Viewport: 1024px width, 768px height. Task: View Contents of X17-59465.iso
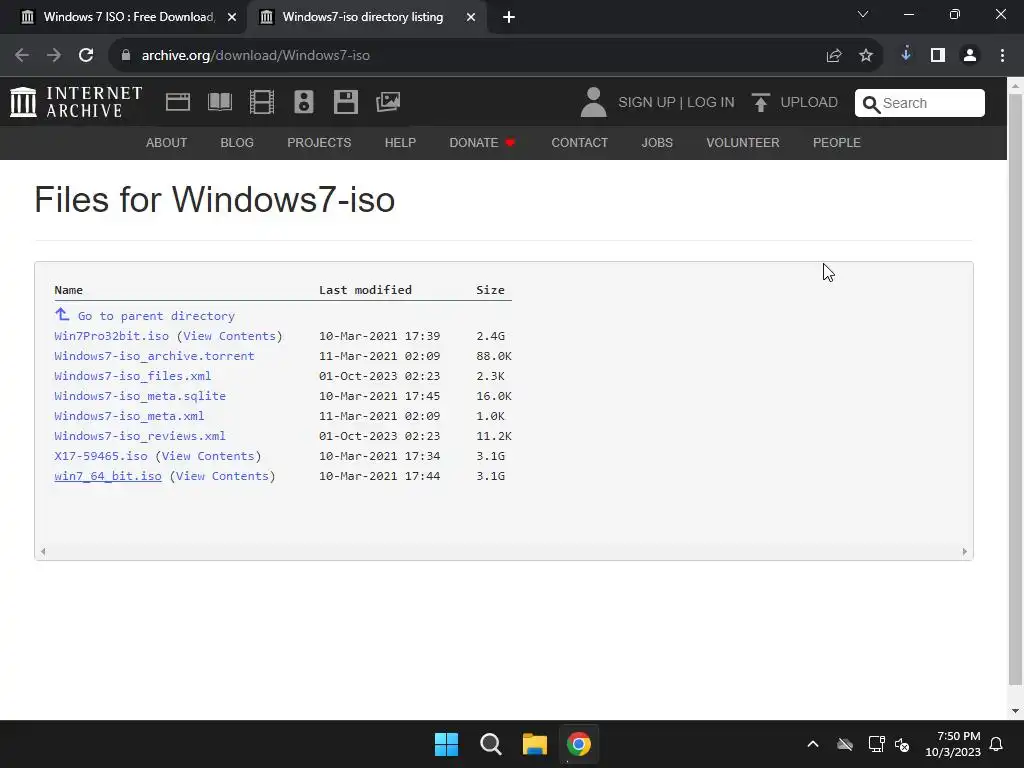tap(208, 456)
